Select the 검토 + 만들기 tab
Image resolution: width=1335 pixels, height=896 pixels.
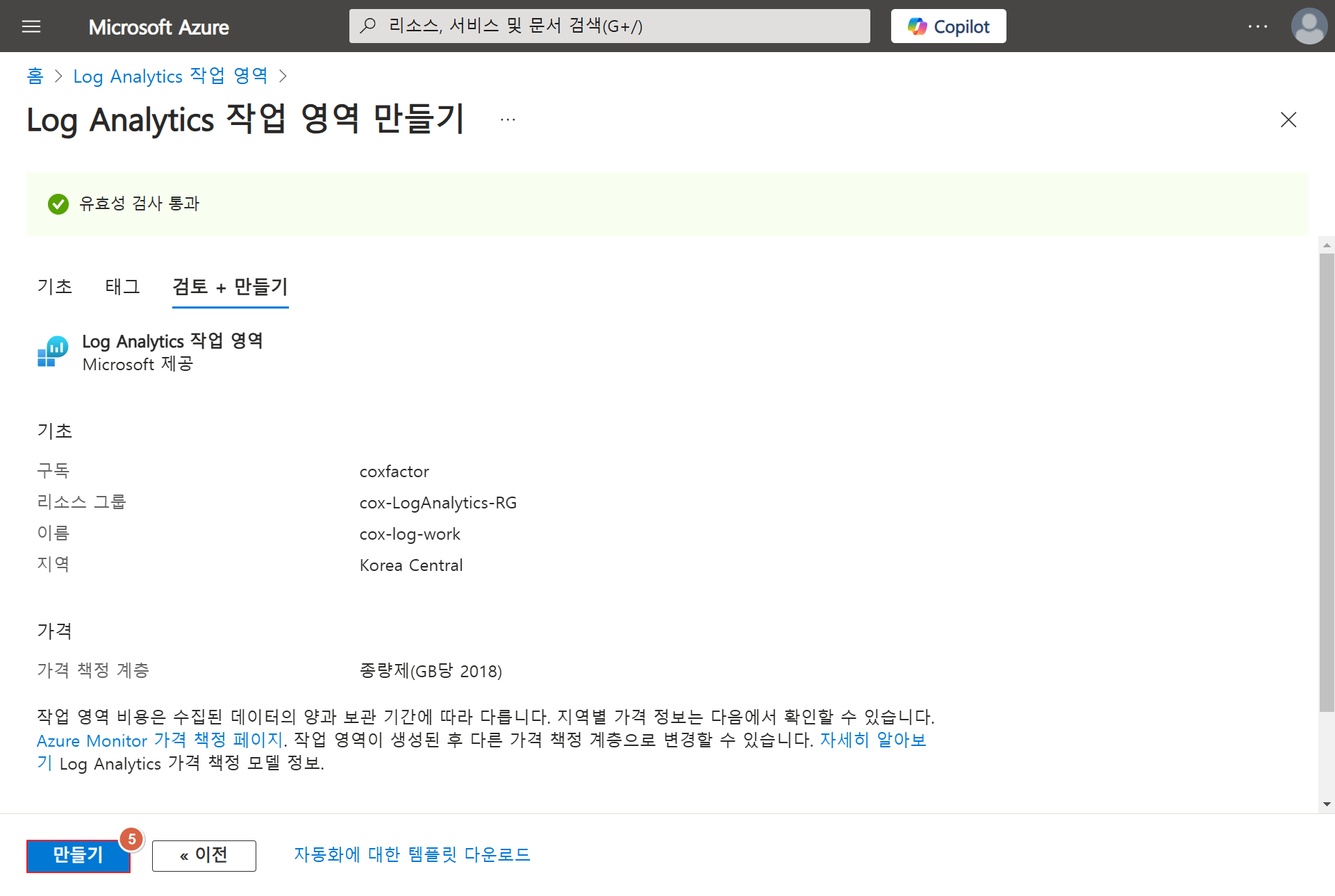230,287
